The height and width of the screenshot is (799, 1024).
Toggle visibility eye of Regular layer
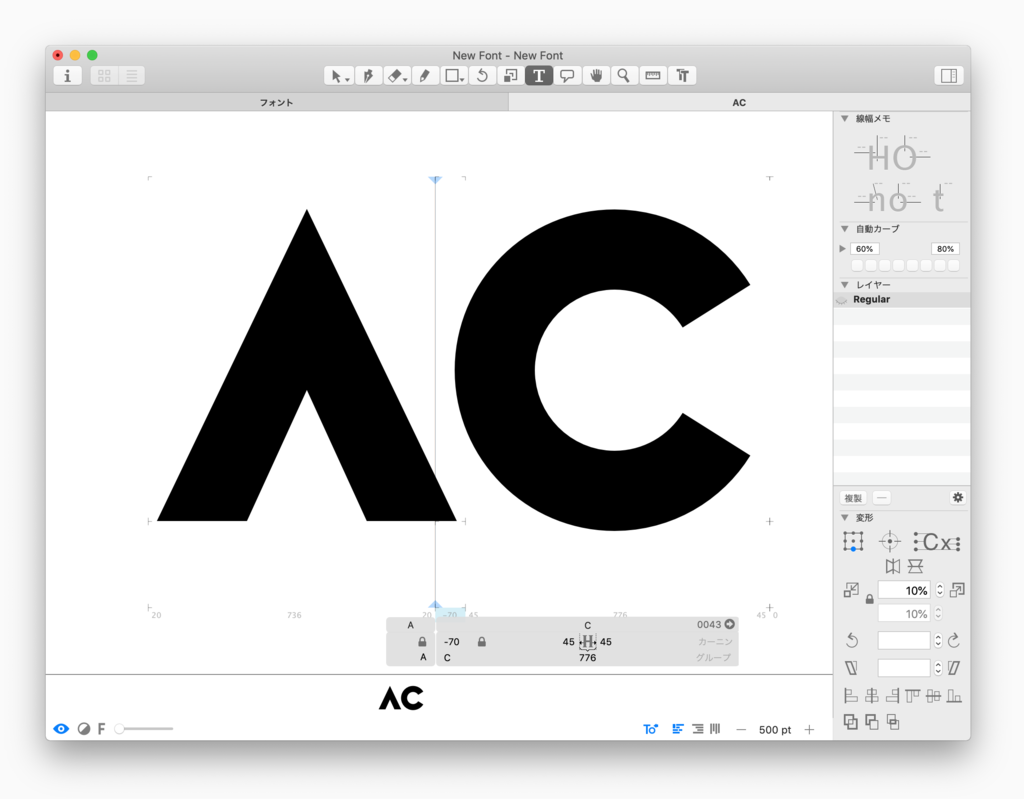point(842,300)
